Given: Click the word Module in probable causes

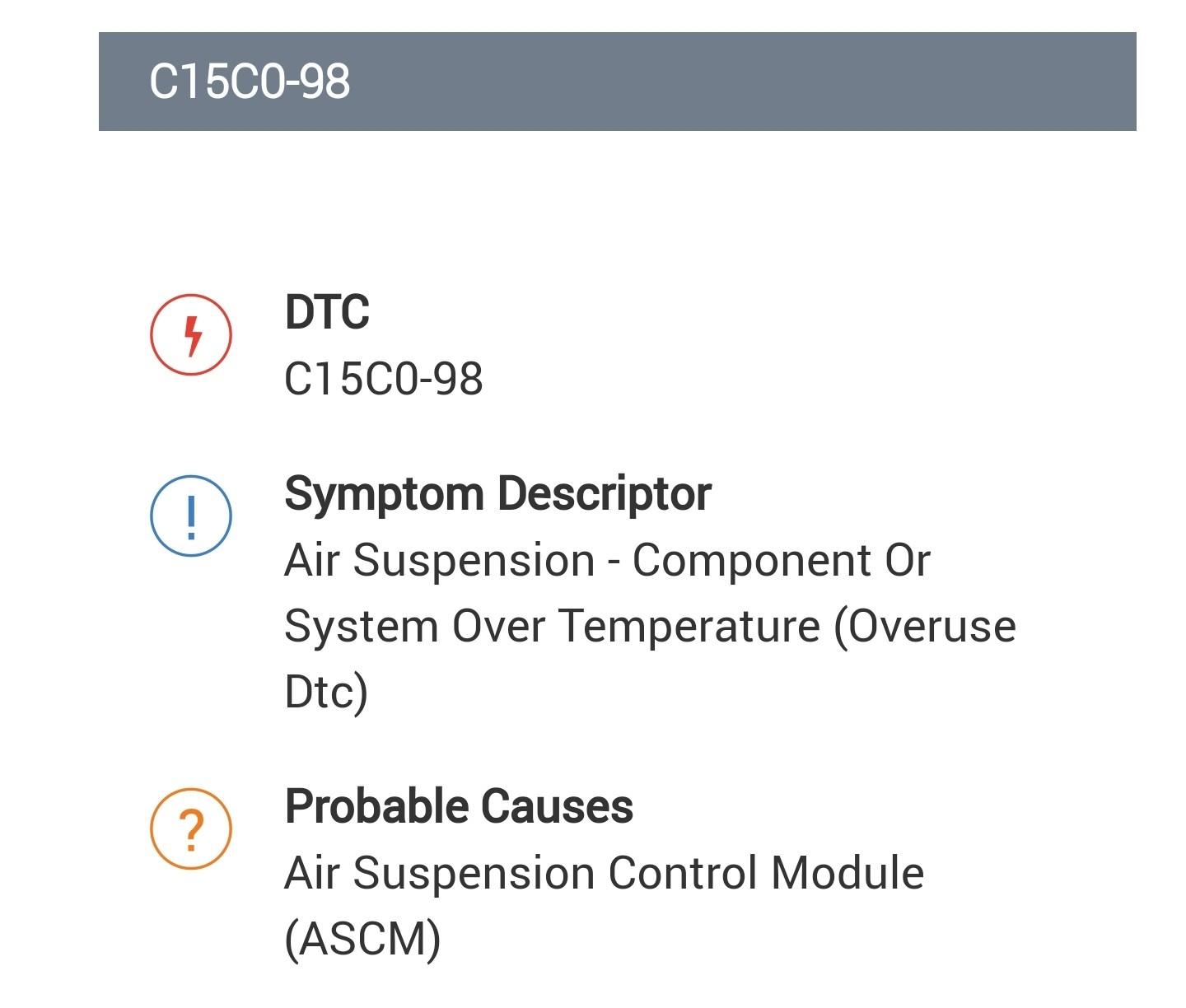Looking at the screenshot, I should pyautogui.click(x=847, y=873).
